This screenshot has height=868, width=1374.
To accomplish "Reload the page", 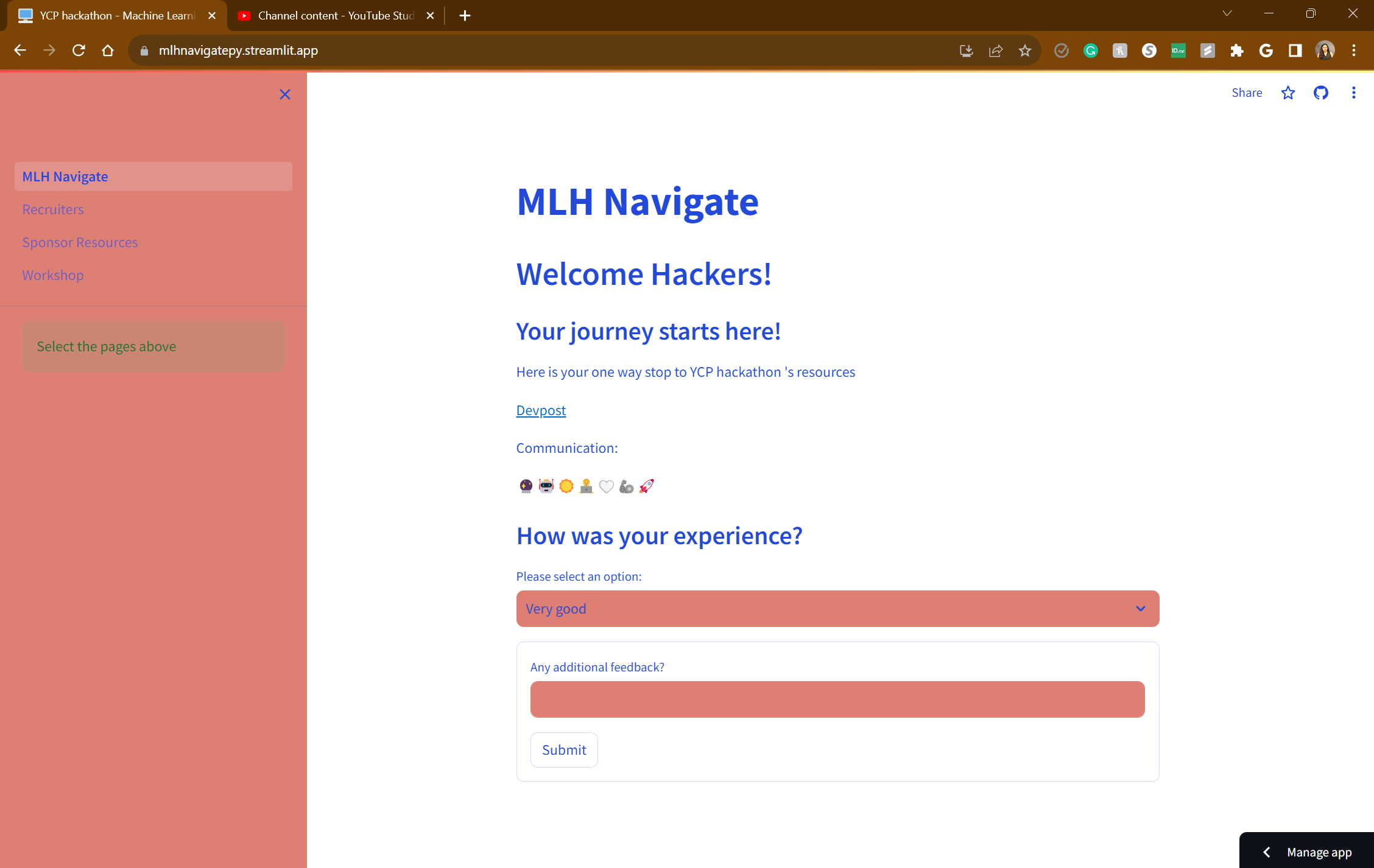I will pos(79,51).
